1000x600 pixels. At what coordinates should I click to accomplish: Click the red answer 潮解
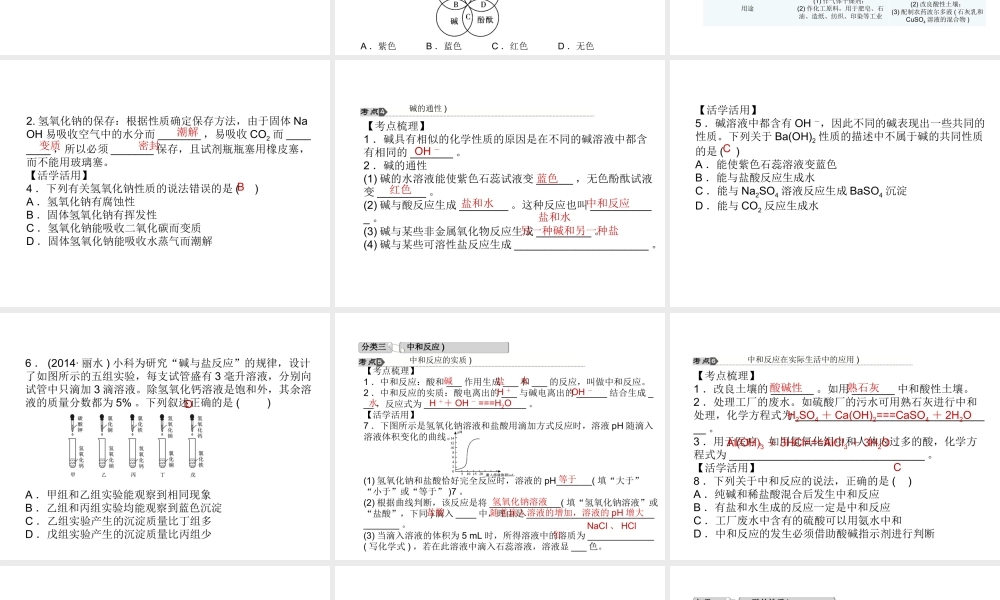tap(188, 132)
